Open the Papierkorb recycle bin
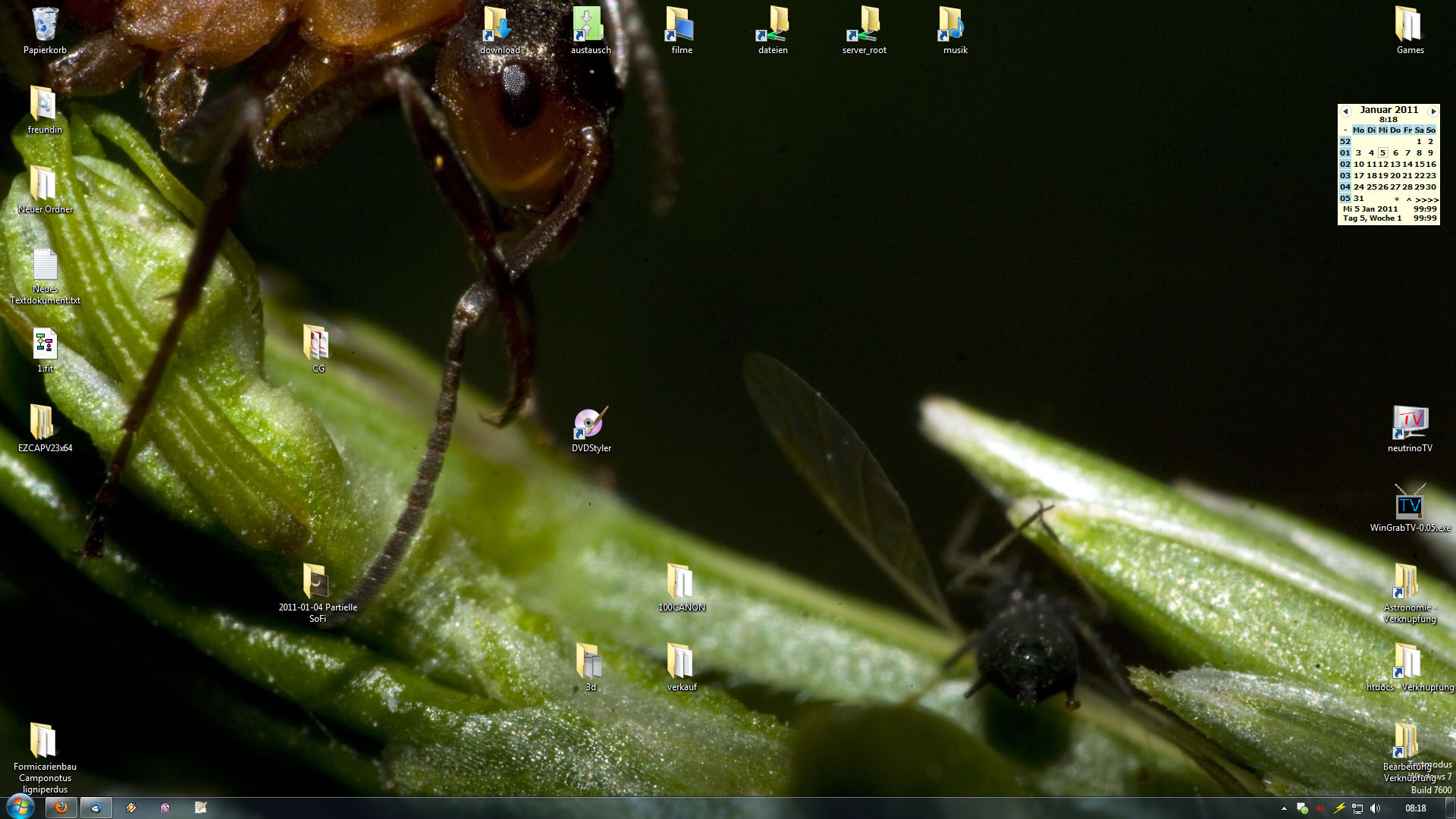 click(45, 25)
